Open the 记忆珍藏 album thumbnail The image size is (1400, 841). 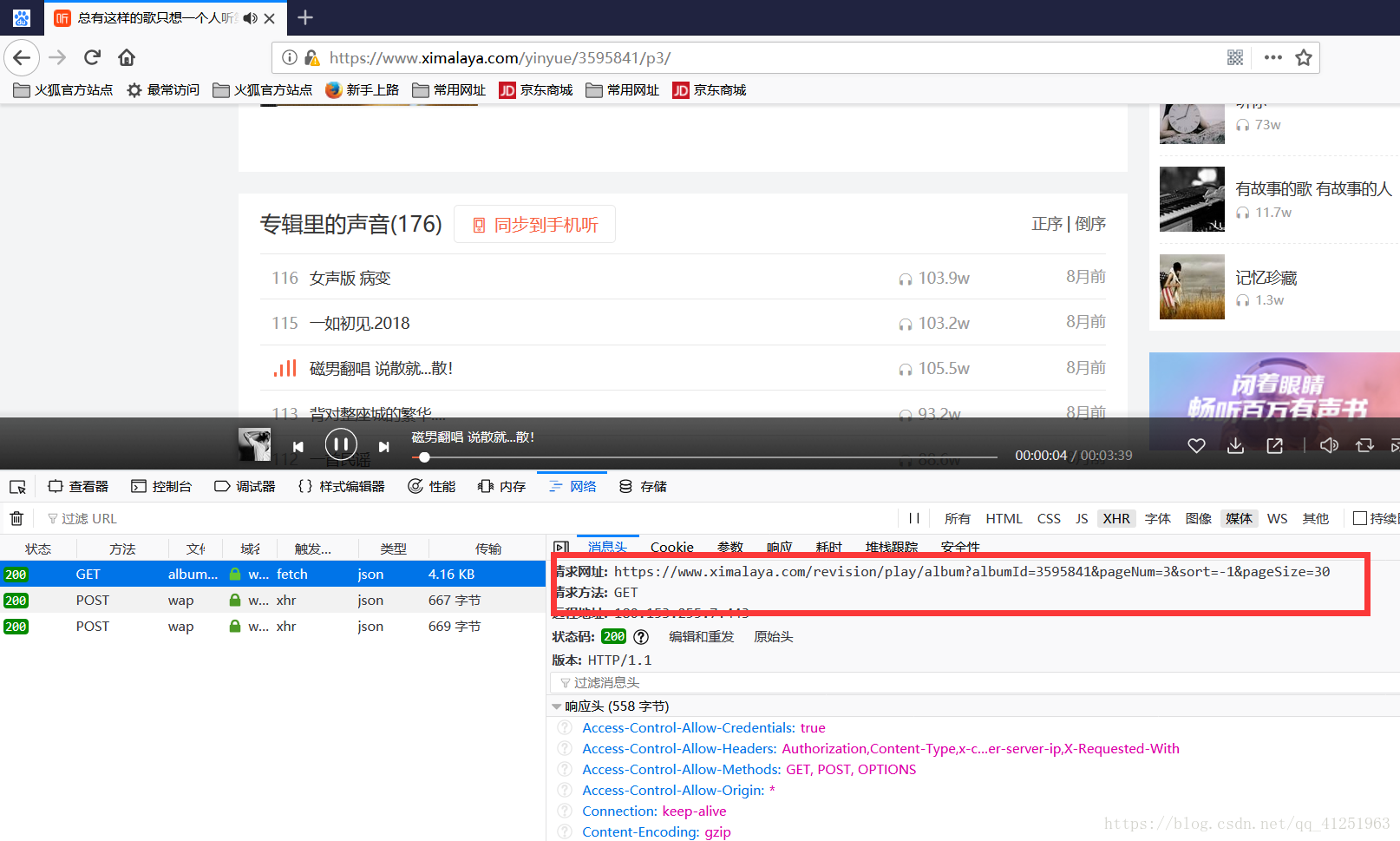1192,286
